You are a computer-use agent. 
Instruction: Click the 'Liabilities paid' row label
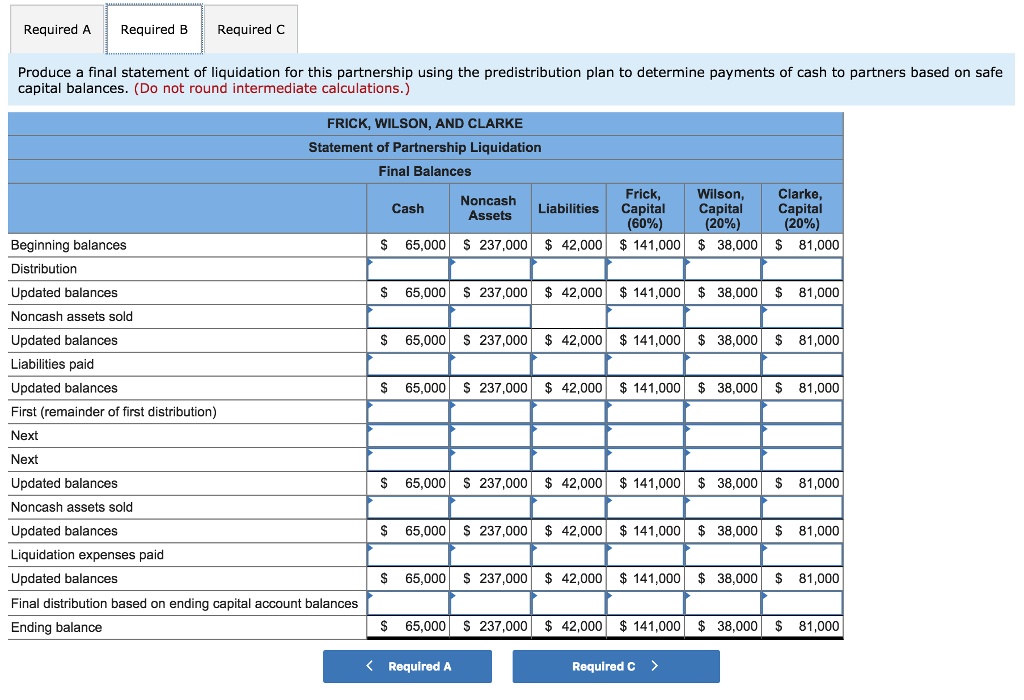(52, 364)
